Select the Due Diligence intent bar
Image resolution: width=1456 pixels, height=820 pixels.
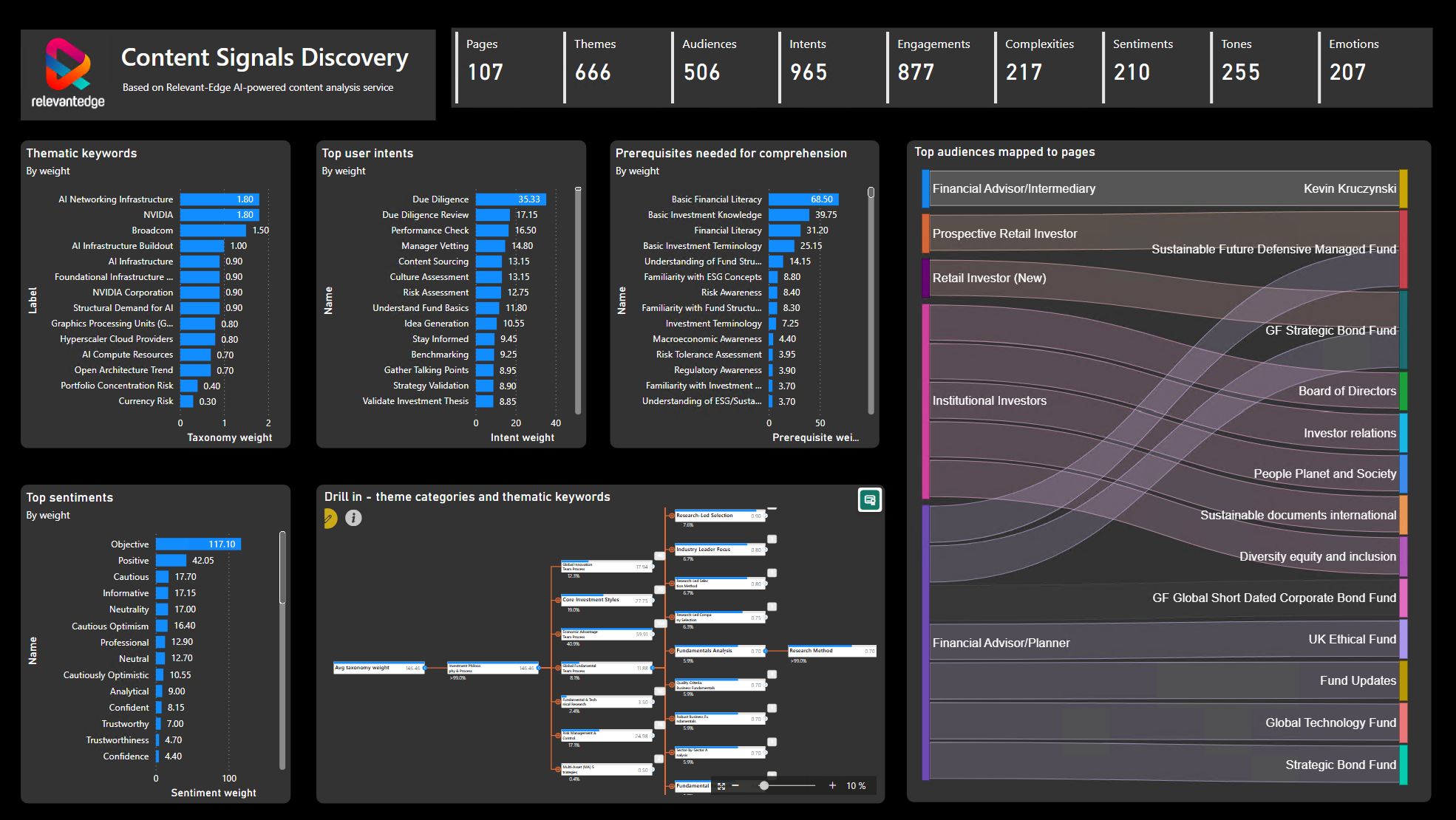pos(511,199)
